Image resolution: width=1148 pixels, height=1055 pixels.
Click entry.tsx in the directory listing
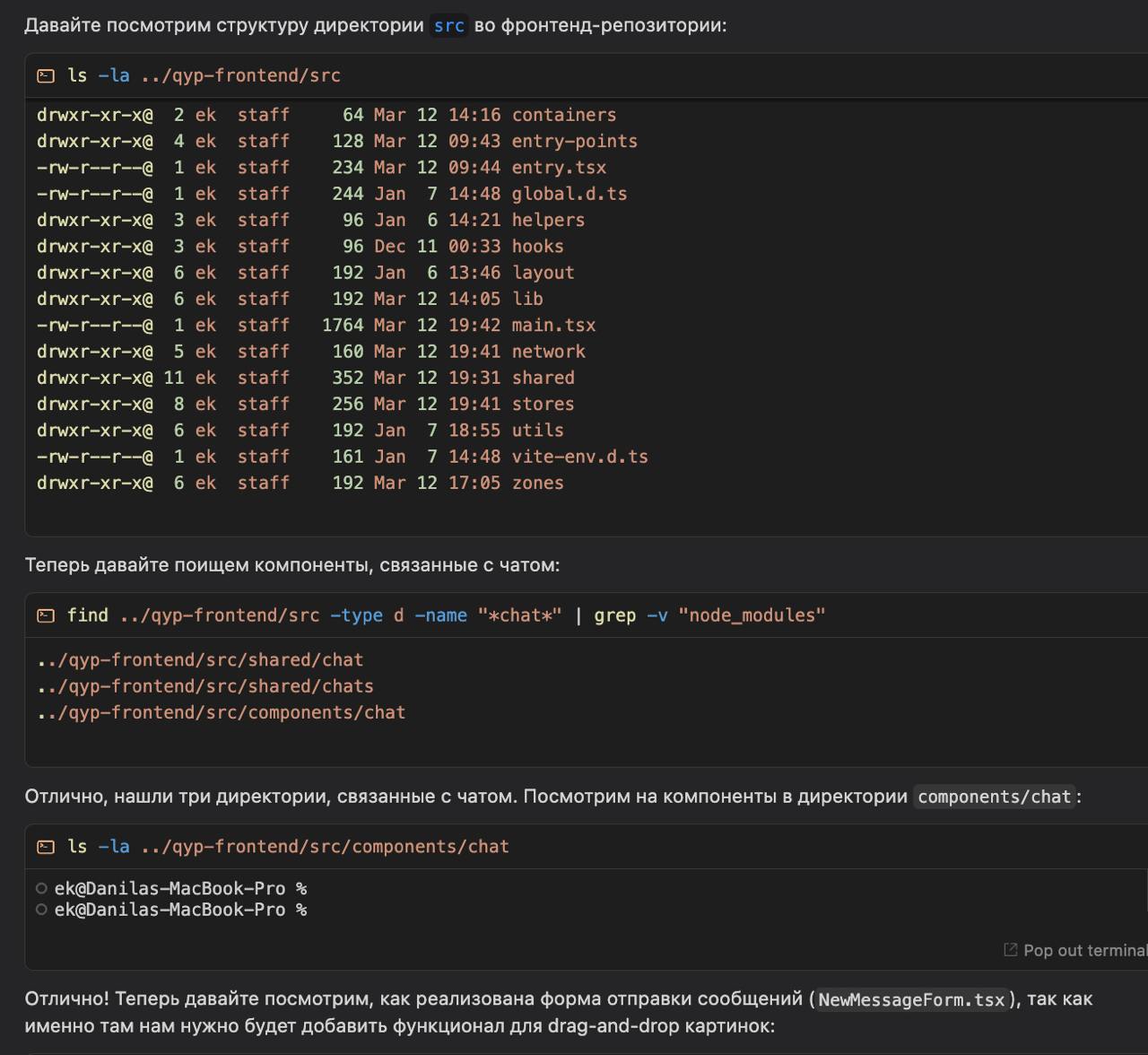tap(559, 168)
